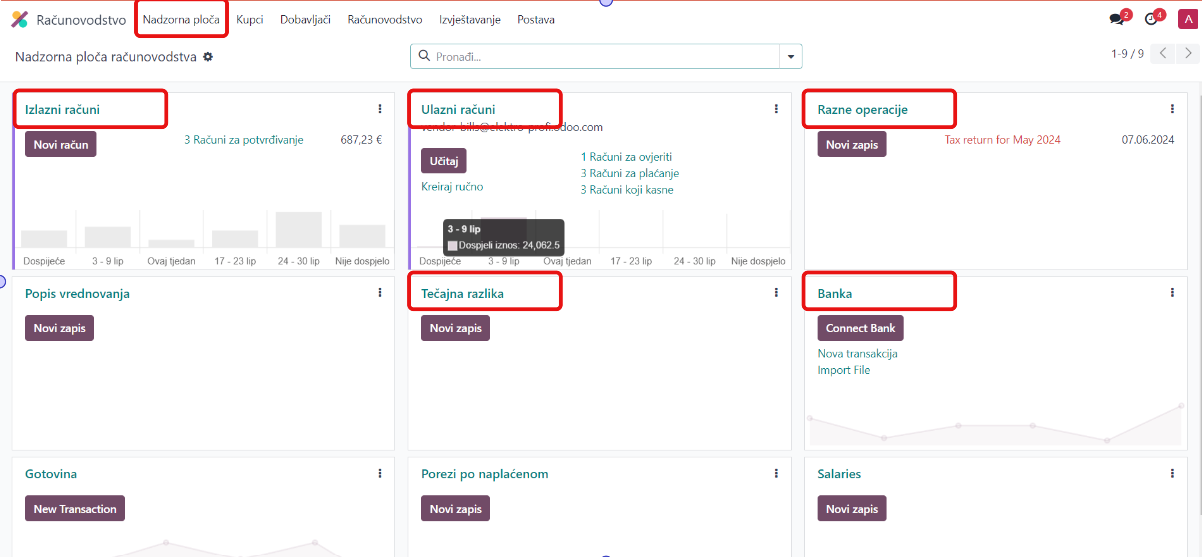This screenshot has height=557, width=1202.
Task: Go to the next page with pager arrow
Action: pos(1186,54)
